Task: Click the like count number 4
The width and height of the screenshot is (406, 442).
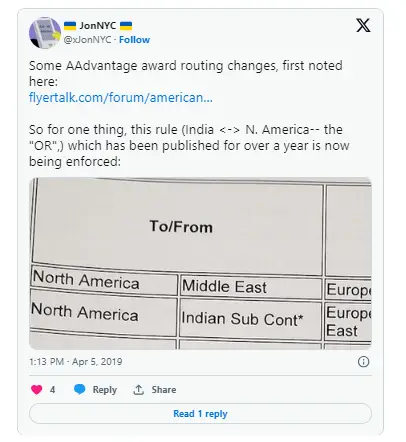Action: click(x=52, y=389)
